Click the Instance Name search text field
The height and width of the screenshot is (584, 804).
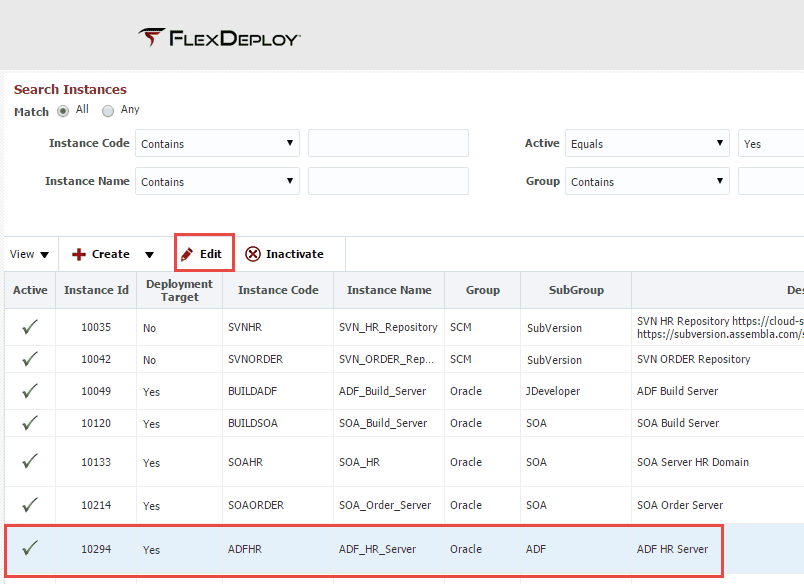point(388,181)
